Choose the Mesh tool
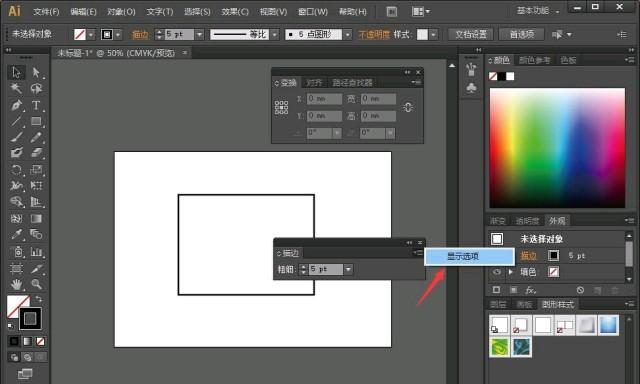Screen dimensions: 640x384 click(16, 218)
